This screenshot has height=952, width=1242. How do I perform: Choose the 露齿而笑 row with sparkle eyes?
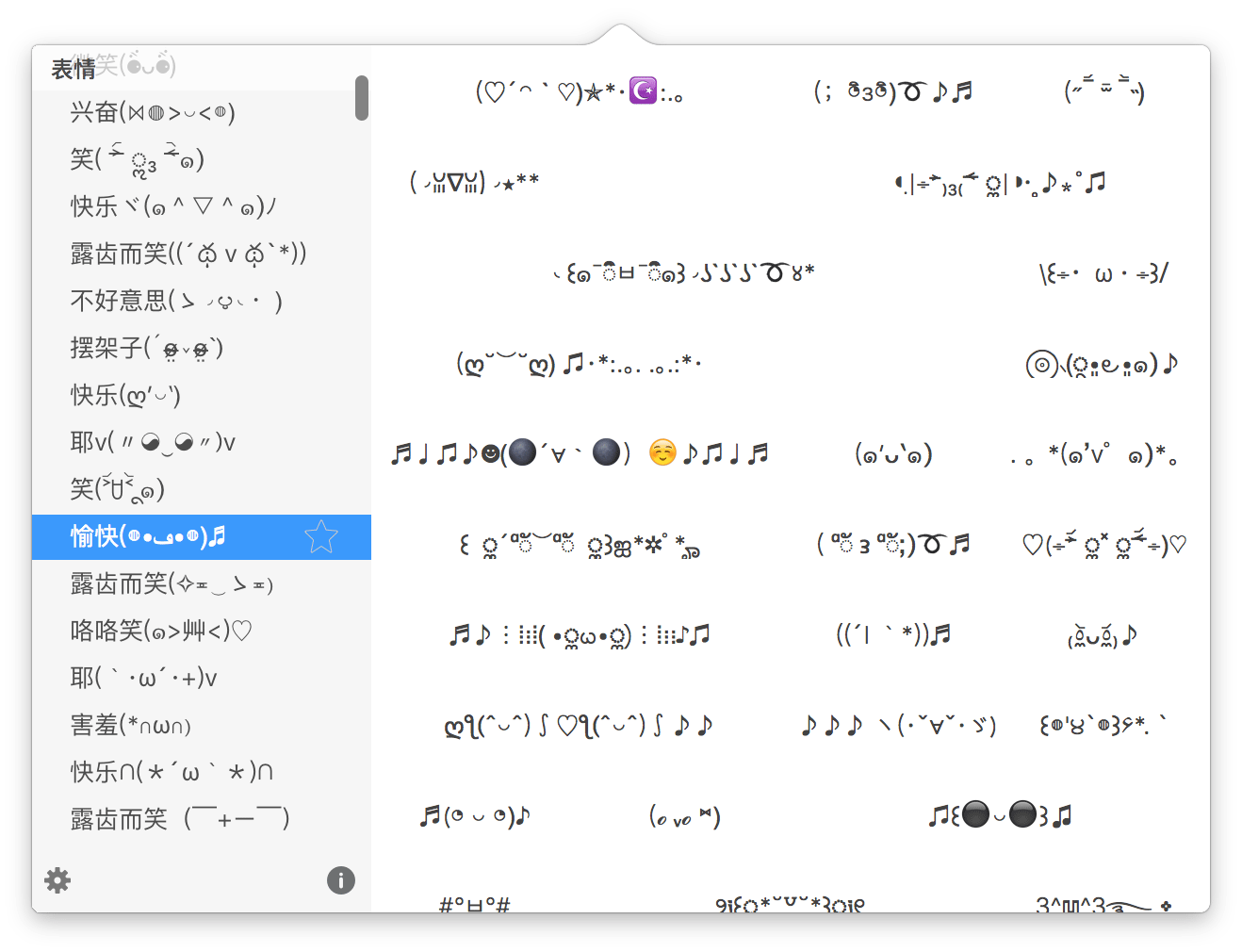pos(202,584)
